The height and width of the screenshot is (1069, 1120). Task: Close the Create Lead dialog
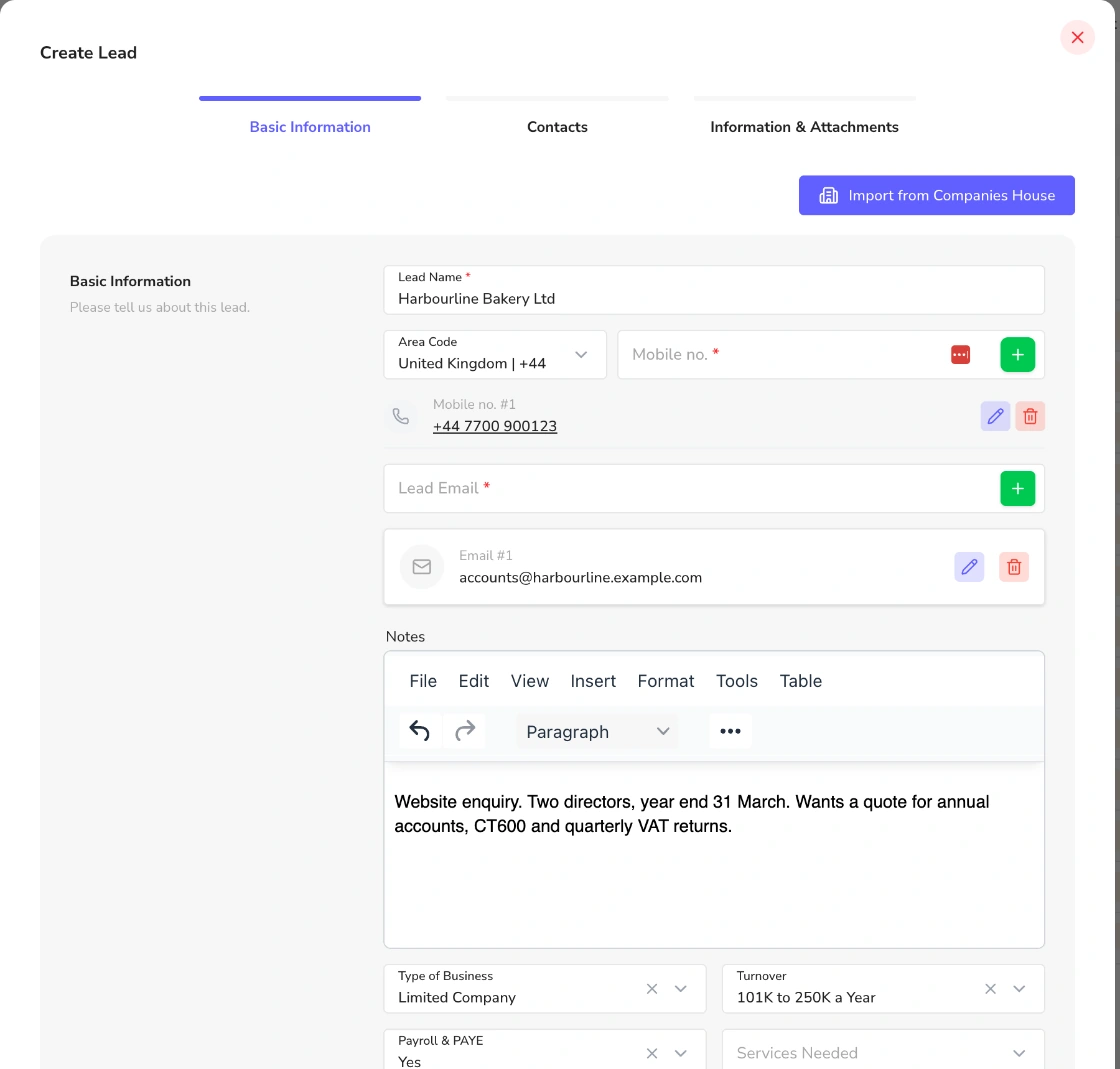click(1077, 37)
